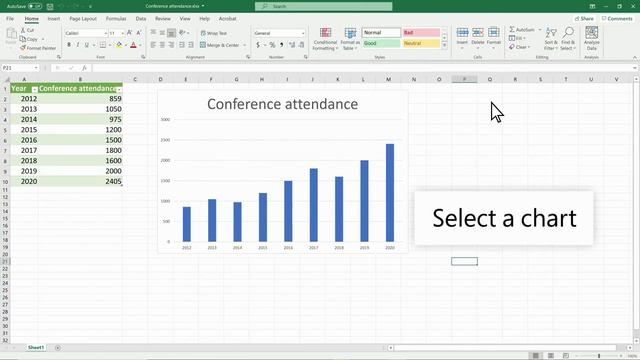Apply Percent Style format

272,45
